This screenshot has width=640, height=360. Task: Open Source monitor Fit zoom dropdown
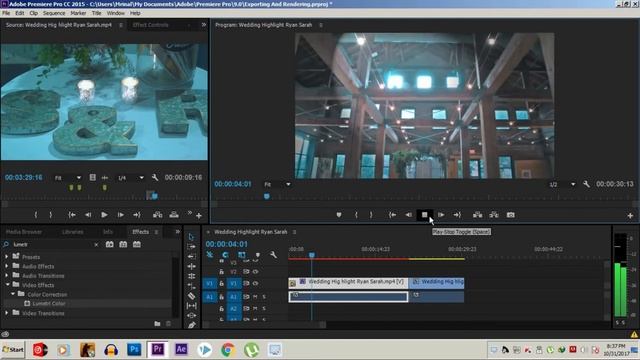tap(68, 178)
